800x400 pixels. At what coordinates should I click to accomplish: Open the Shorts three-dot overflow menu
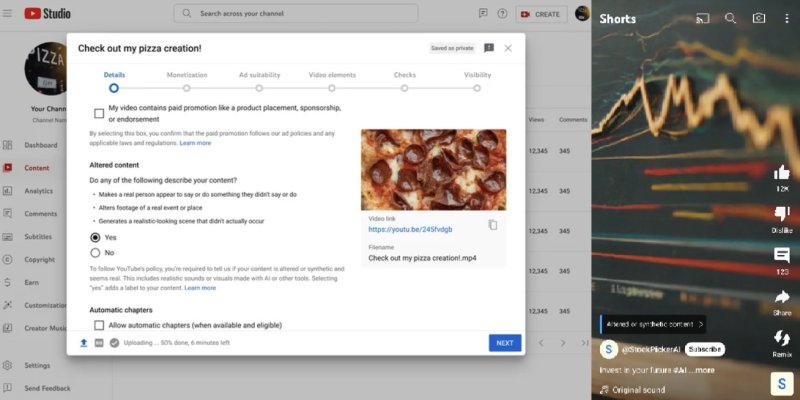(786, 19)
